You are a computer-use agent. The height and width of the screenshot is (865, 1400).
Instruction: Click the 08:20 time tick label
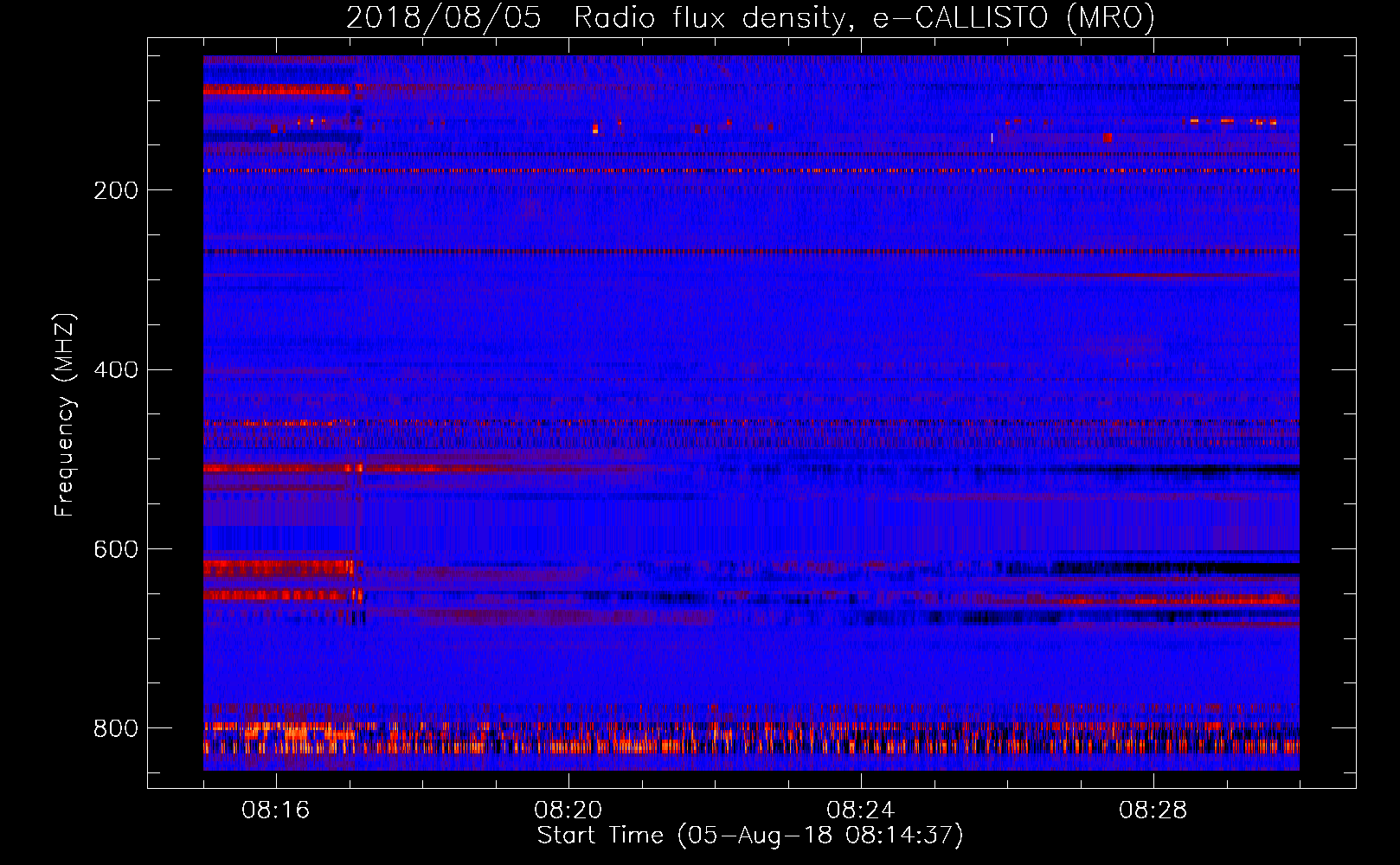click(568, 811)
